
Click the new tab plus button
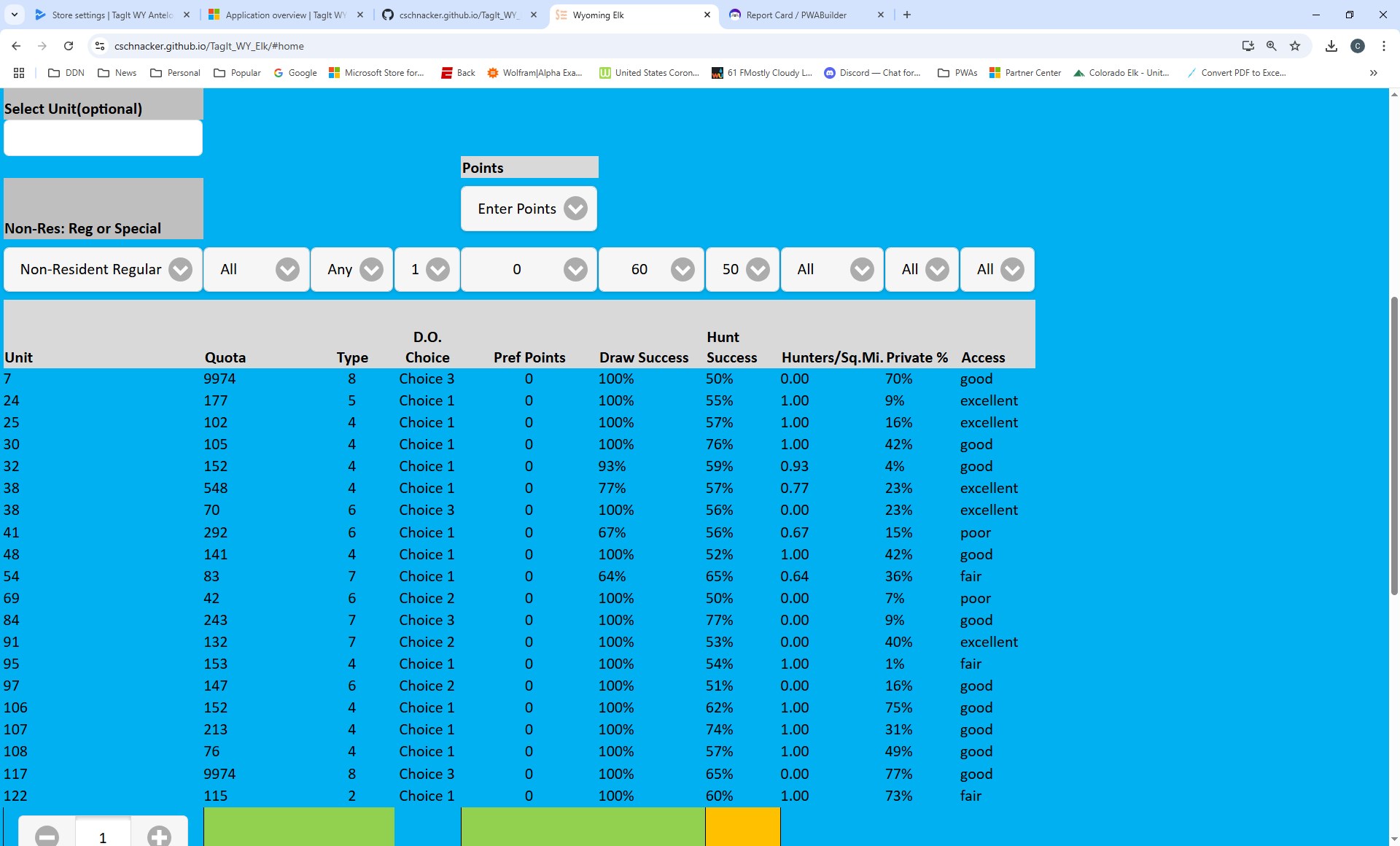907,15
